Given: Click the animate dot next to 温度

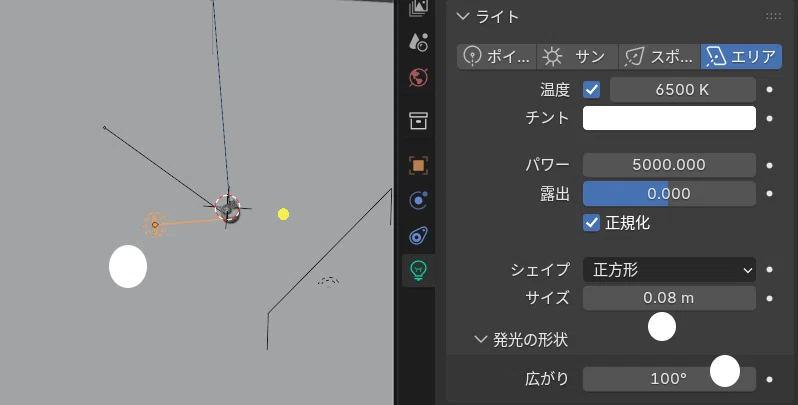Looking at the screenshot, I should (x=770, y=90).
